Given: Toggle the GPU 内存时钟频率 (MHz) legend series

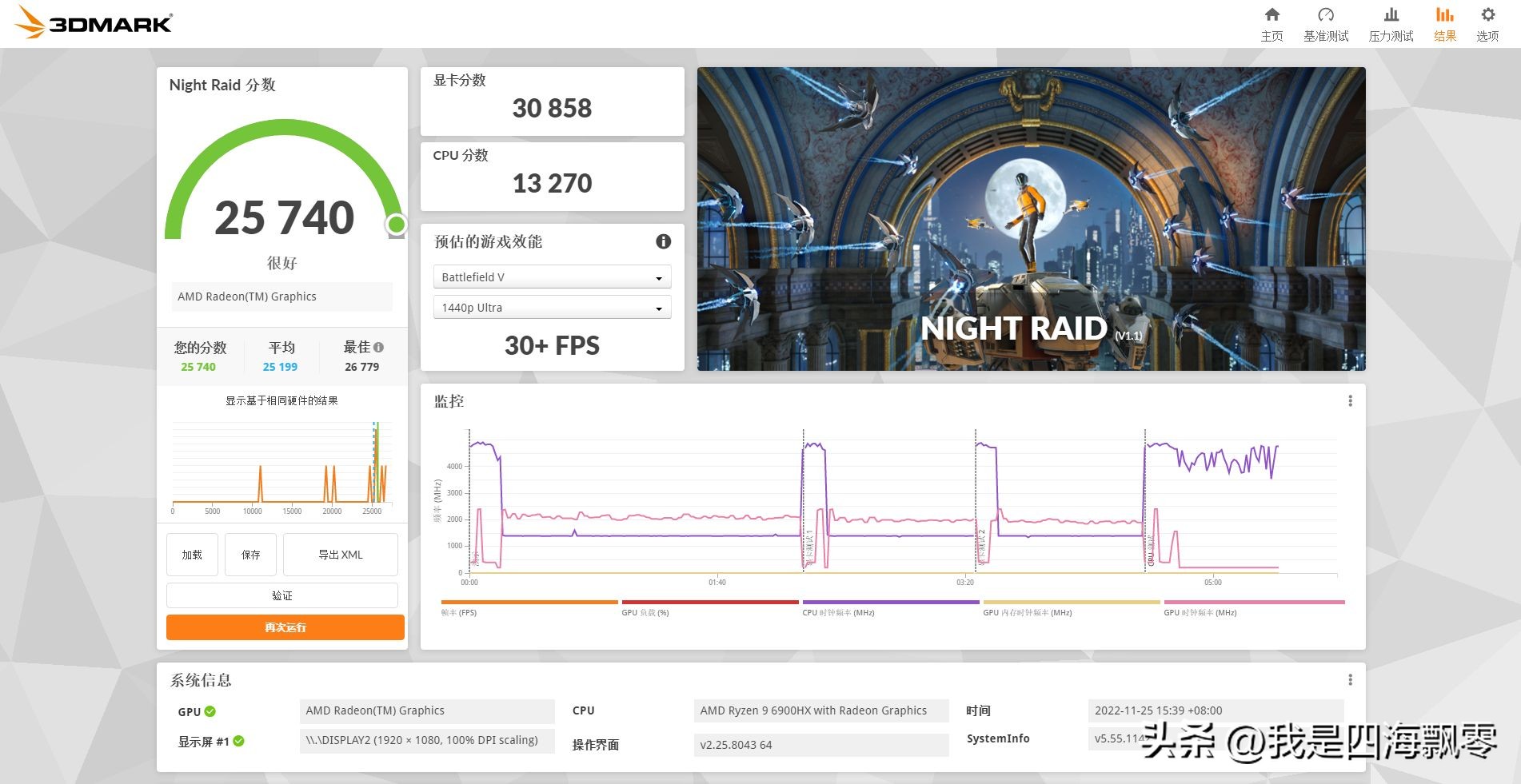Looking at the screenshot, I should pyautogui.click(x=1071, y=607).
